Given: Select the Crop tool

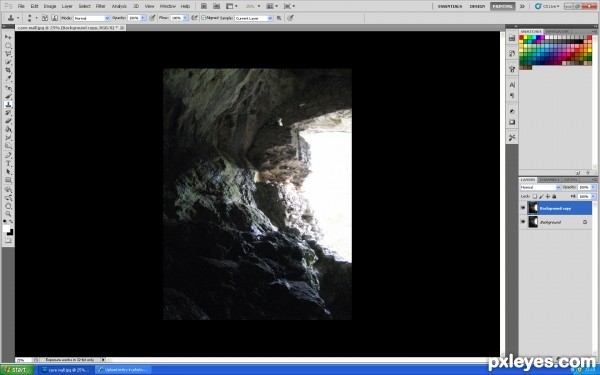Looking at the screenshot, I should coord(8,70).
